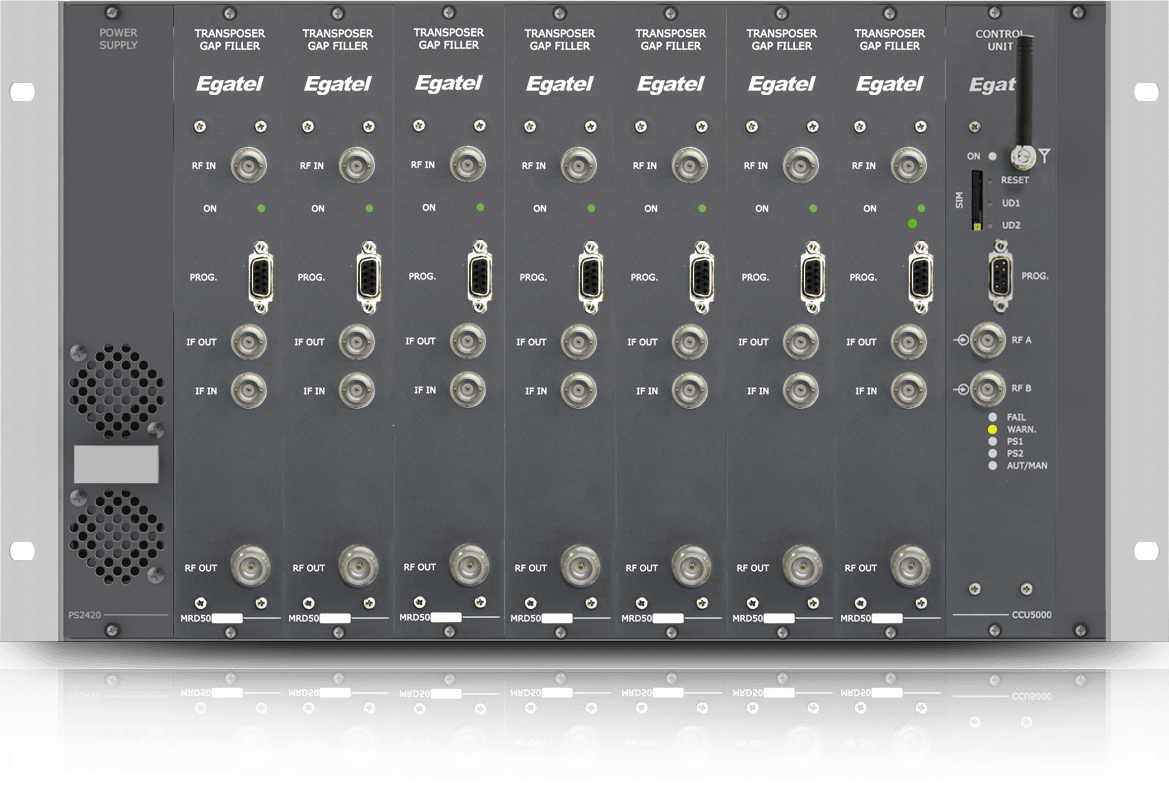Click Egatel logo on first transposer module
This screenshot has width=1169, height=794.
click(x=230, y=84)
